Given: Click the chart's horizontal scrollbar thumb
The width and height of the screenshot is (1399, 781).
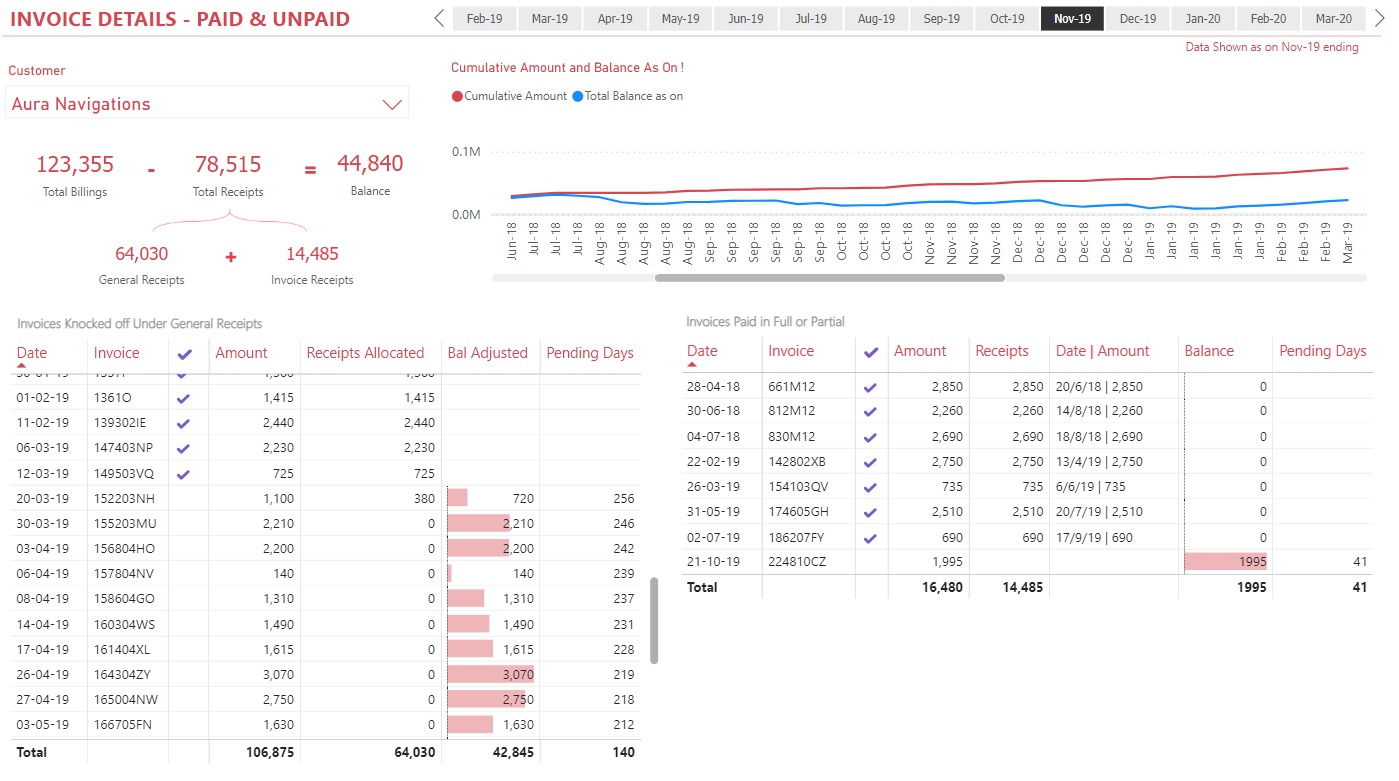Looking at the screenshot, I should 829,278.
